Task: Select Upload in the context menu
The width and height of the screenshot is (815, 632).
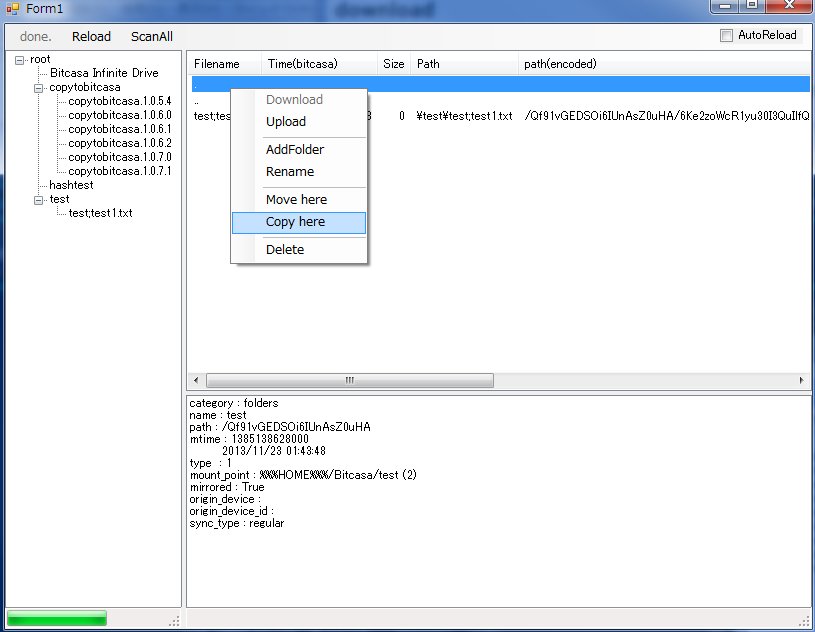Action: pyautogui.click(x=286, y=122)
